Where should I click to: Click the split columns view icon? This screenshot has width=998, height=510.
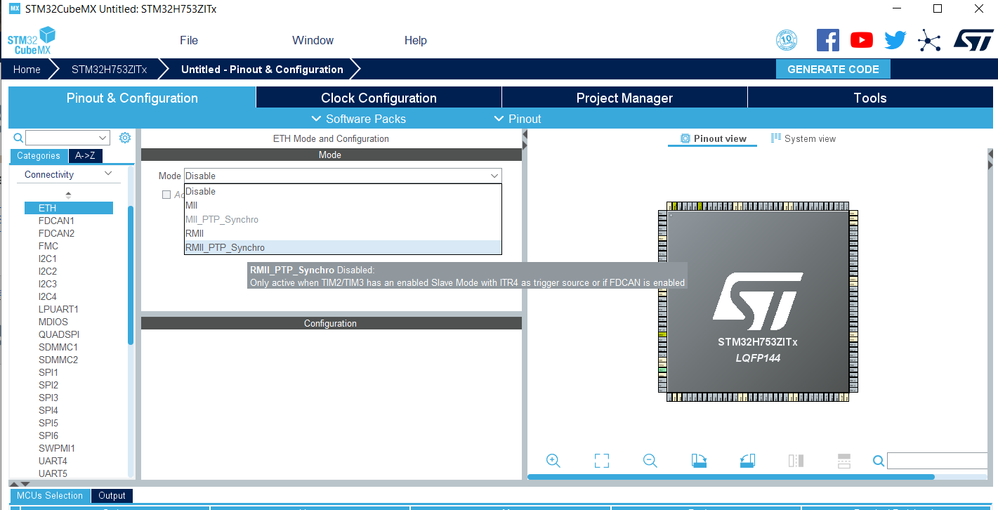(796, 461)
